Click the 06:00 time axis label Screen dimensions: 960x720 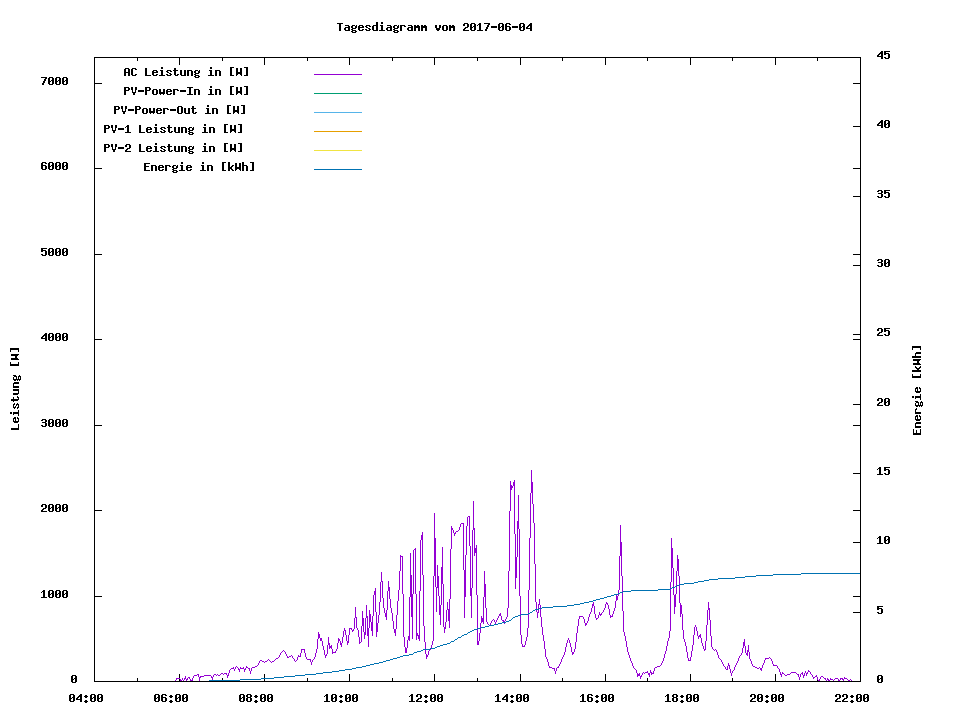click(171, 698)
